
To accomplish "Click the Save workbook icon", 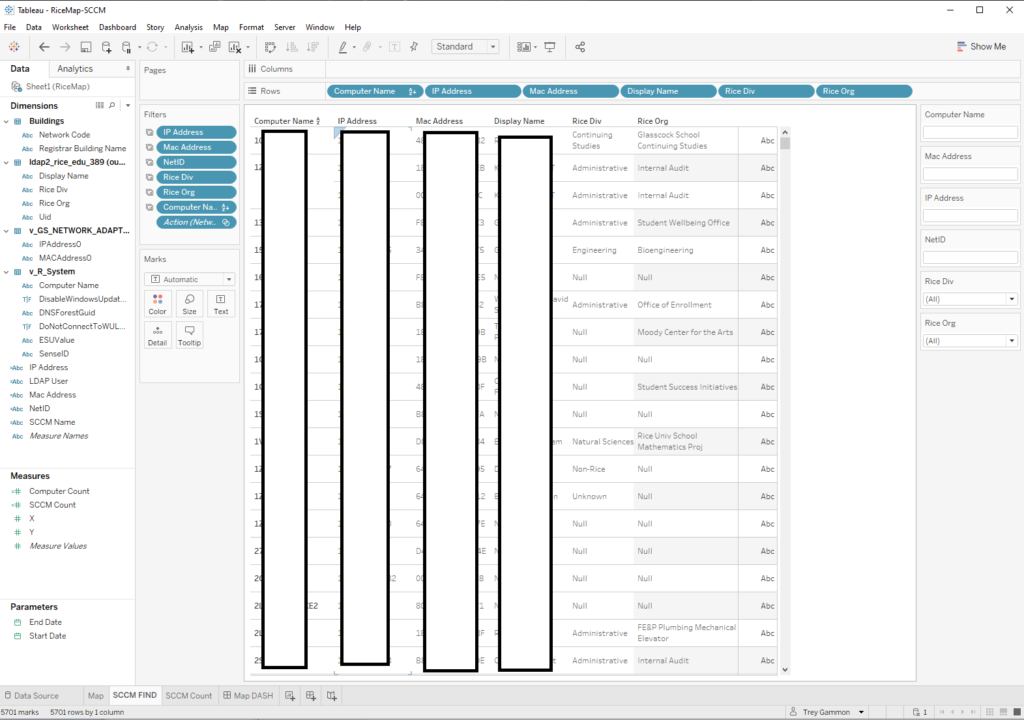I will tap(86, 47).
